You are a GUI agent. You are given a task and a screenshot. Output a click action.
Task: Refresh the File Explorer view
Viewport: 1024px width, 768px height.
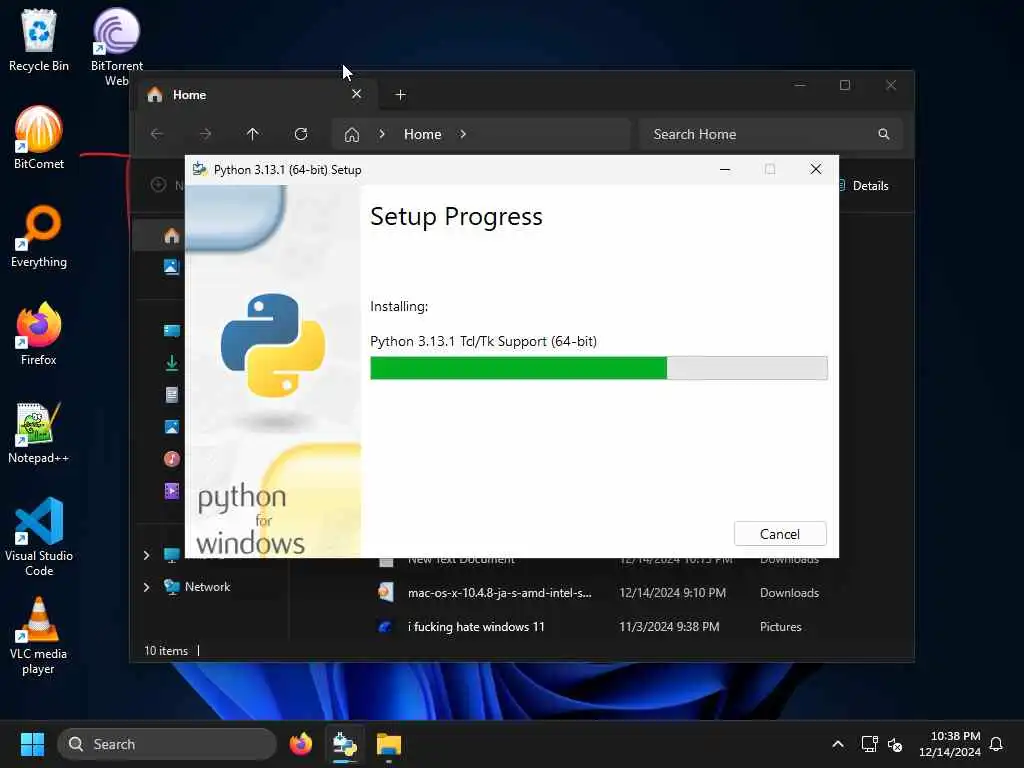[301, 134]
